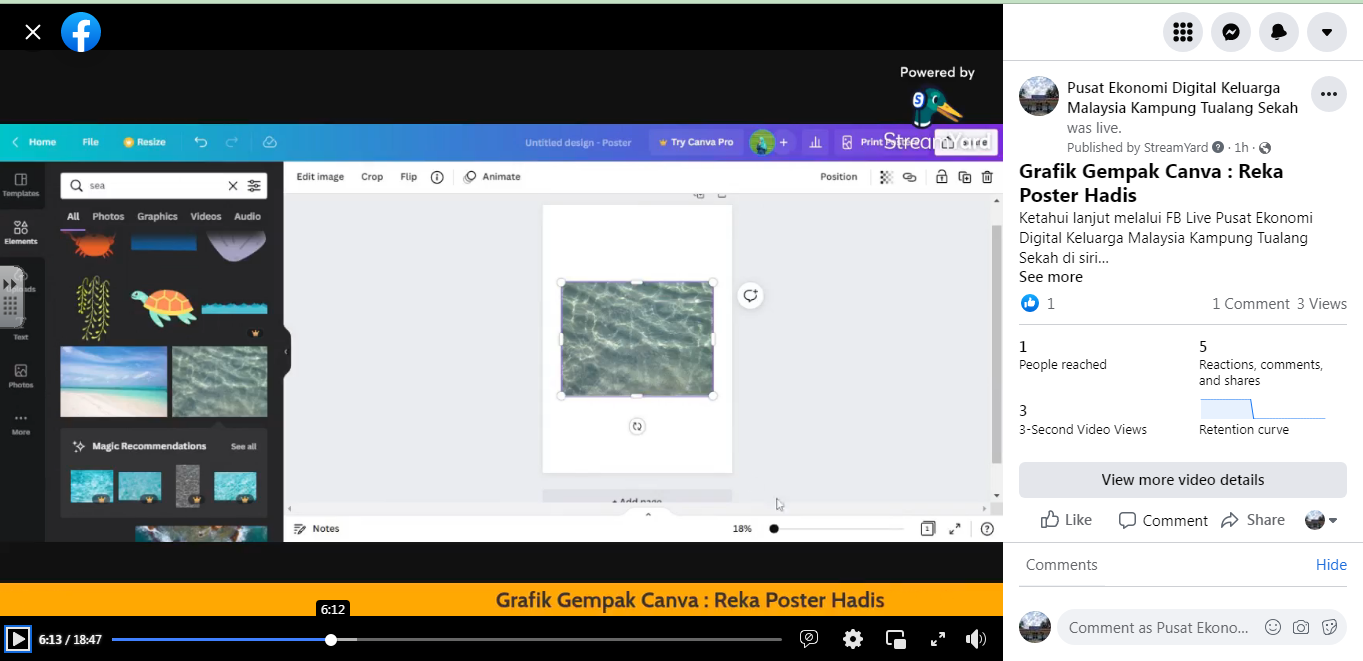
Task: Click Crop in the Canva toolbar
Action: [372, 177]
